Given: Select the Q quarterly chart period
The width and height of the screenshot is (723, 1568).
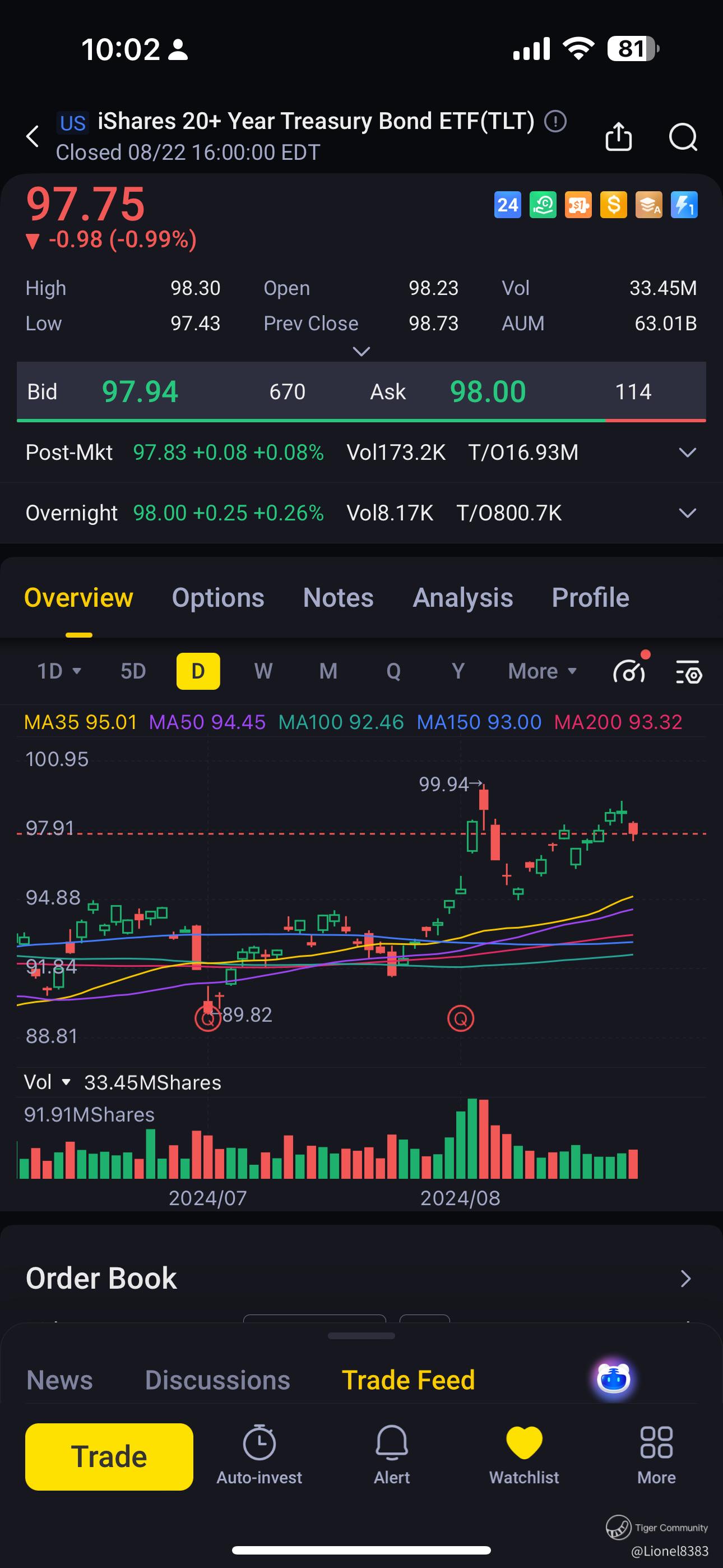Looking at the screenshot, I should 393,671.
